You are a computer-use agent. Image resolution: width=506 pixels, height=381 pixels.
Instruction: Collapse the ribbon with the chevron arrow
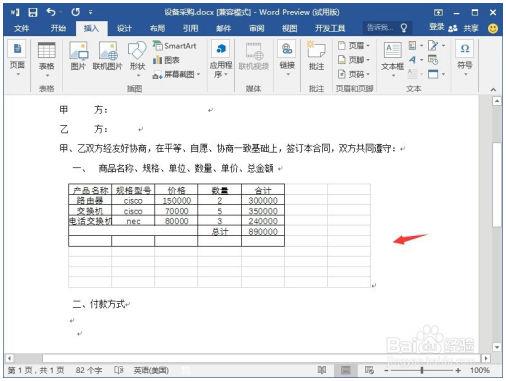point(493,89)
